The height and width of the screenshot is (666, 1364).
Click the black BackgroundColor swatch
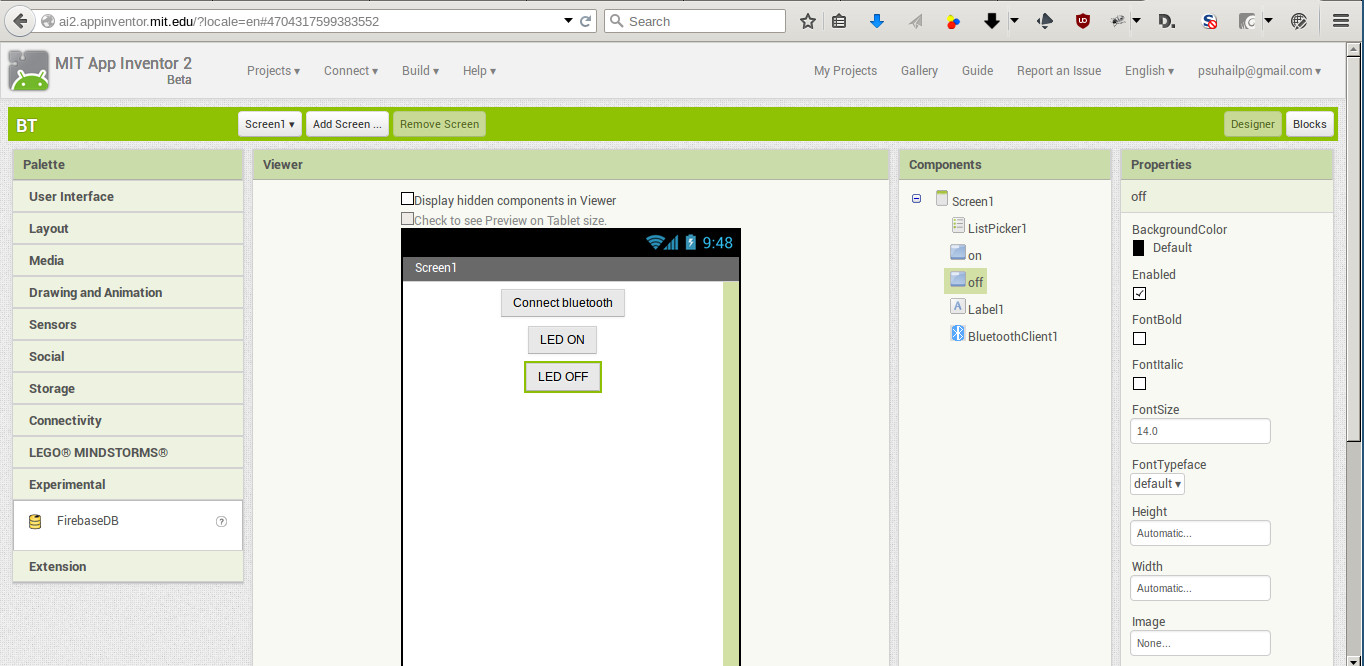tap(1138, 248)
